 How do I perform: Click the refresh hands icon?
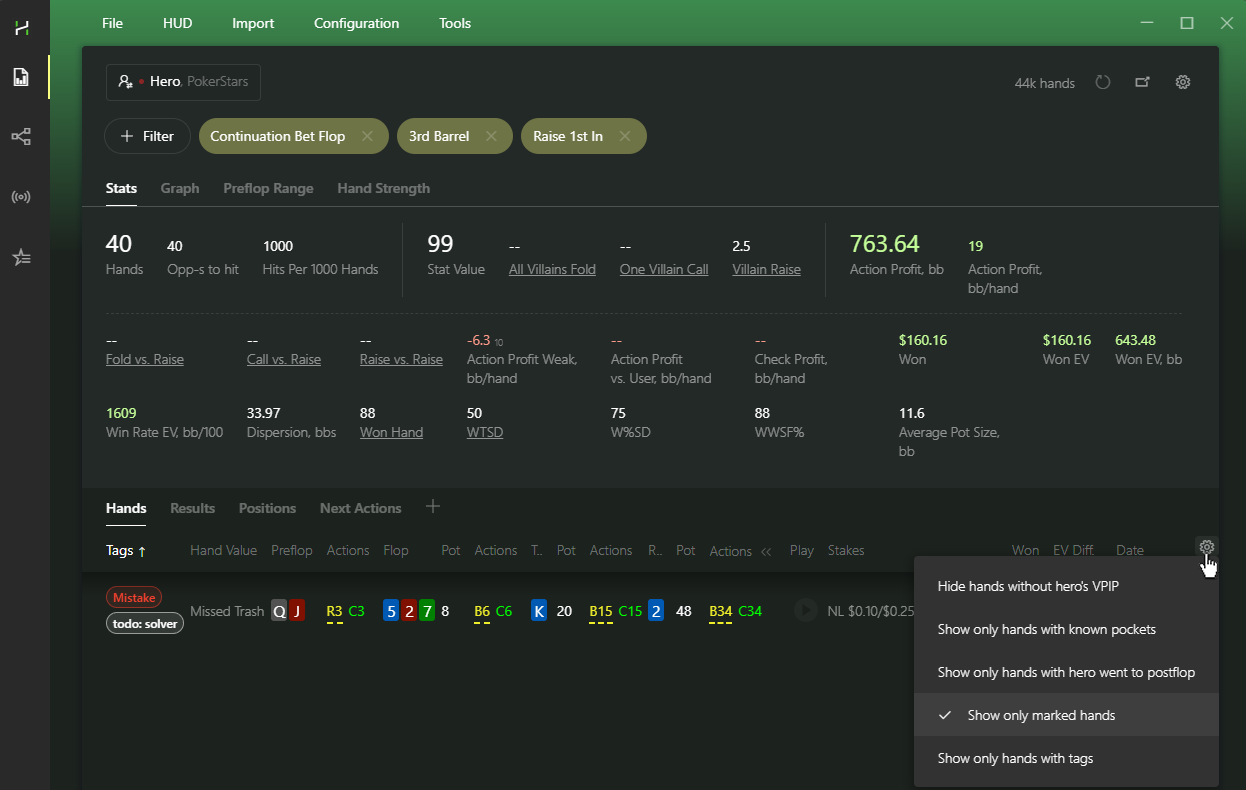pyautogui.click(x=1103, y=83)
